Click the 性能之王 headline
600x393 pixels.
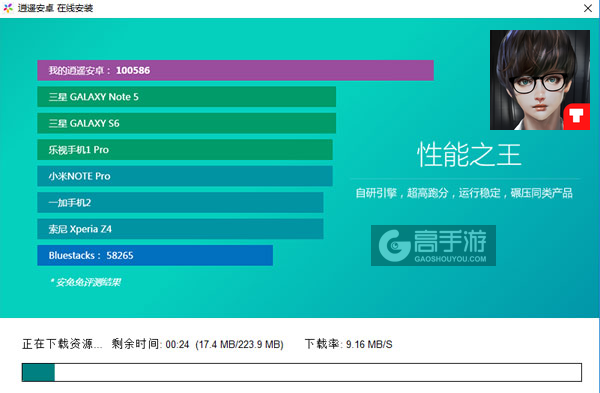tap(469, 155)
